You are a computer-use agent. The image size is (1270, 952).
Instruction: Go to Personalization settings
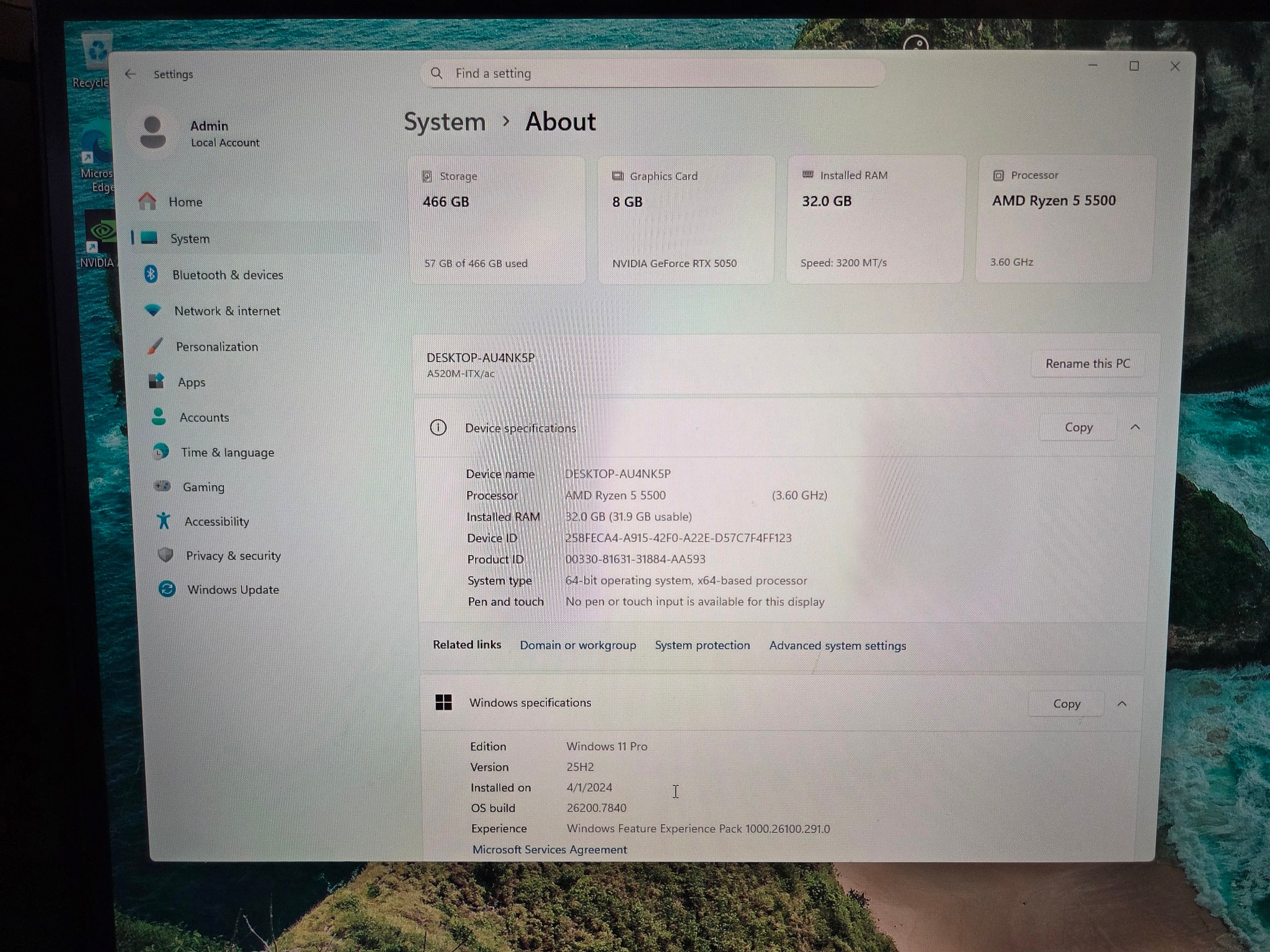[x=216, y=346]
